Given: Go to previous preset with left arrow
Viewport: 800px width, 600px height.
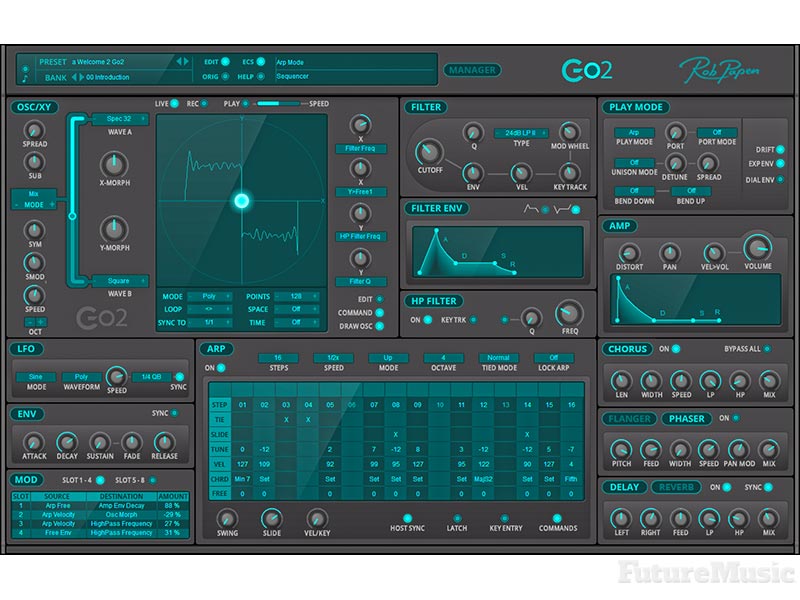Looking at the screenshot, I should coord(179,61).
